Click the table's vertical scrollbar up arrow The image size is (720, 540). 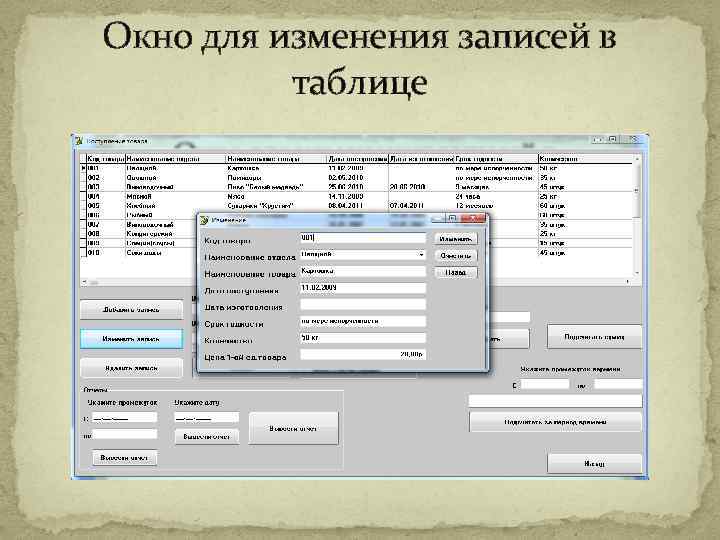[x=637, y=158]
